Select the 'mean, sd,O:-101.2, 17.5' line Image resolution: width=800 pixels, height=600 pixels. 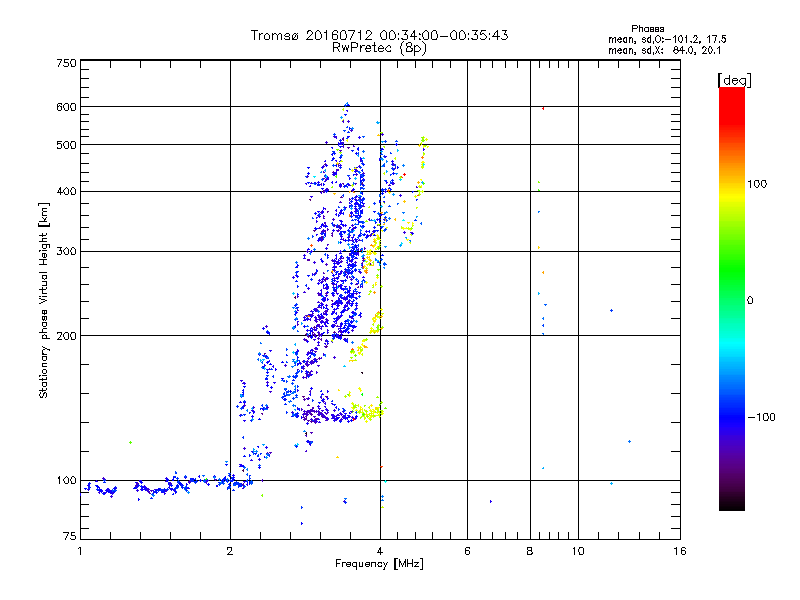click(667, 39)
